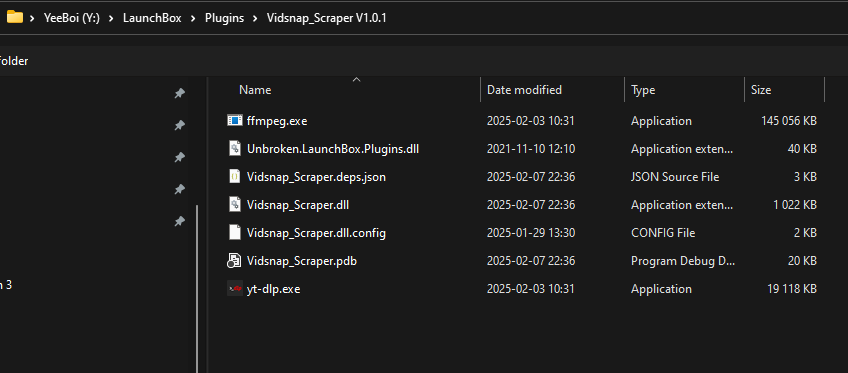Screen dimensions: 848x373
Task: Click the middle pin icon in sidebar
Action: (x=180, y=157)
